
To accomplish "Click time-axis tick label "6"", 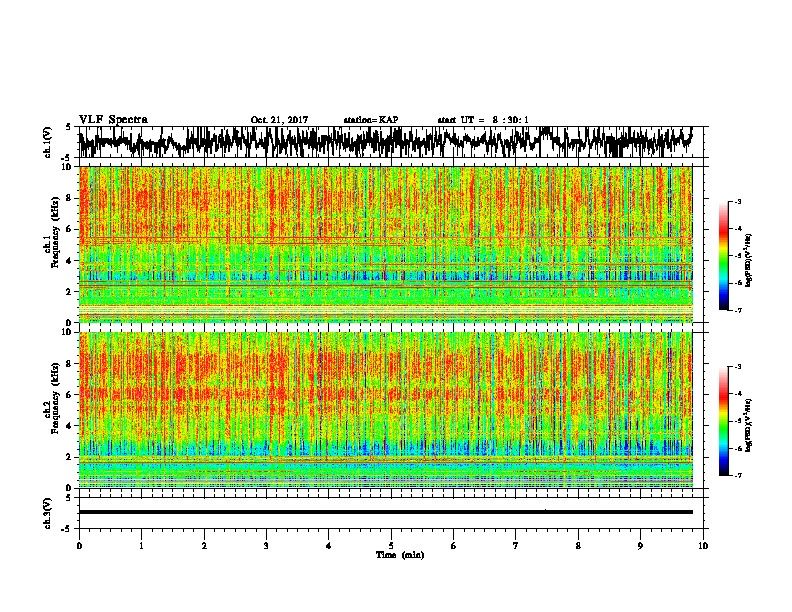I will pos(453,546).
